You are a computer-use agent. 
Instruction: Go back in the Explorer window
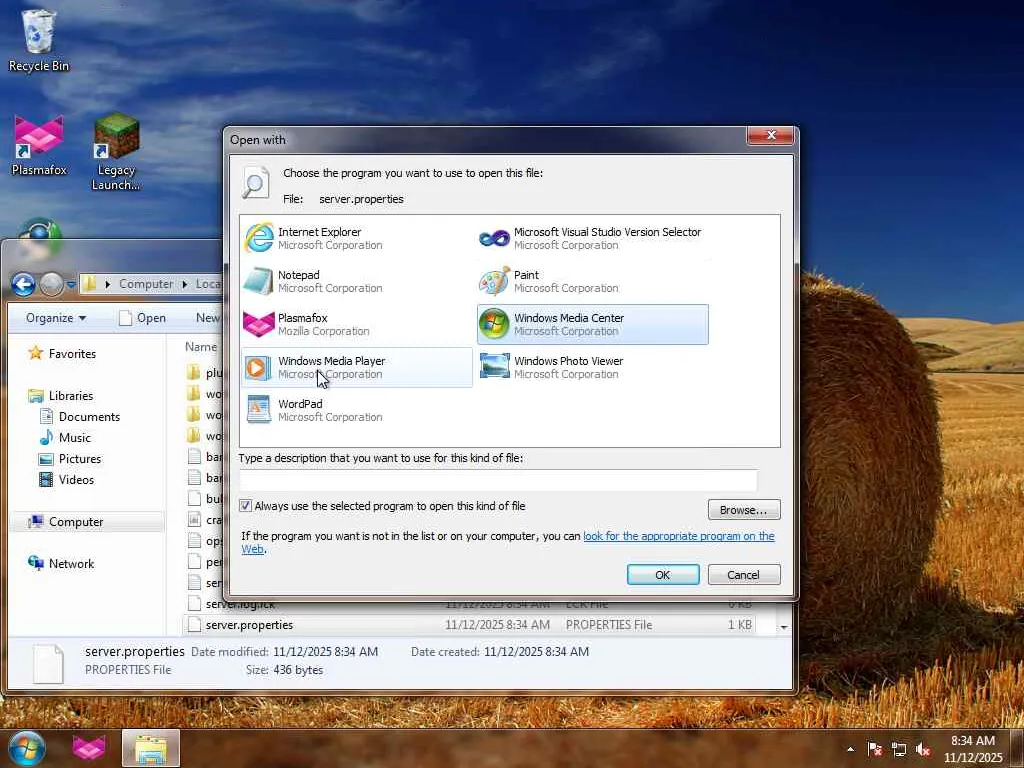coord(23,284)
